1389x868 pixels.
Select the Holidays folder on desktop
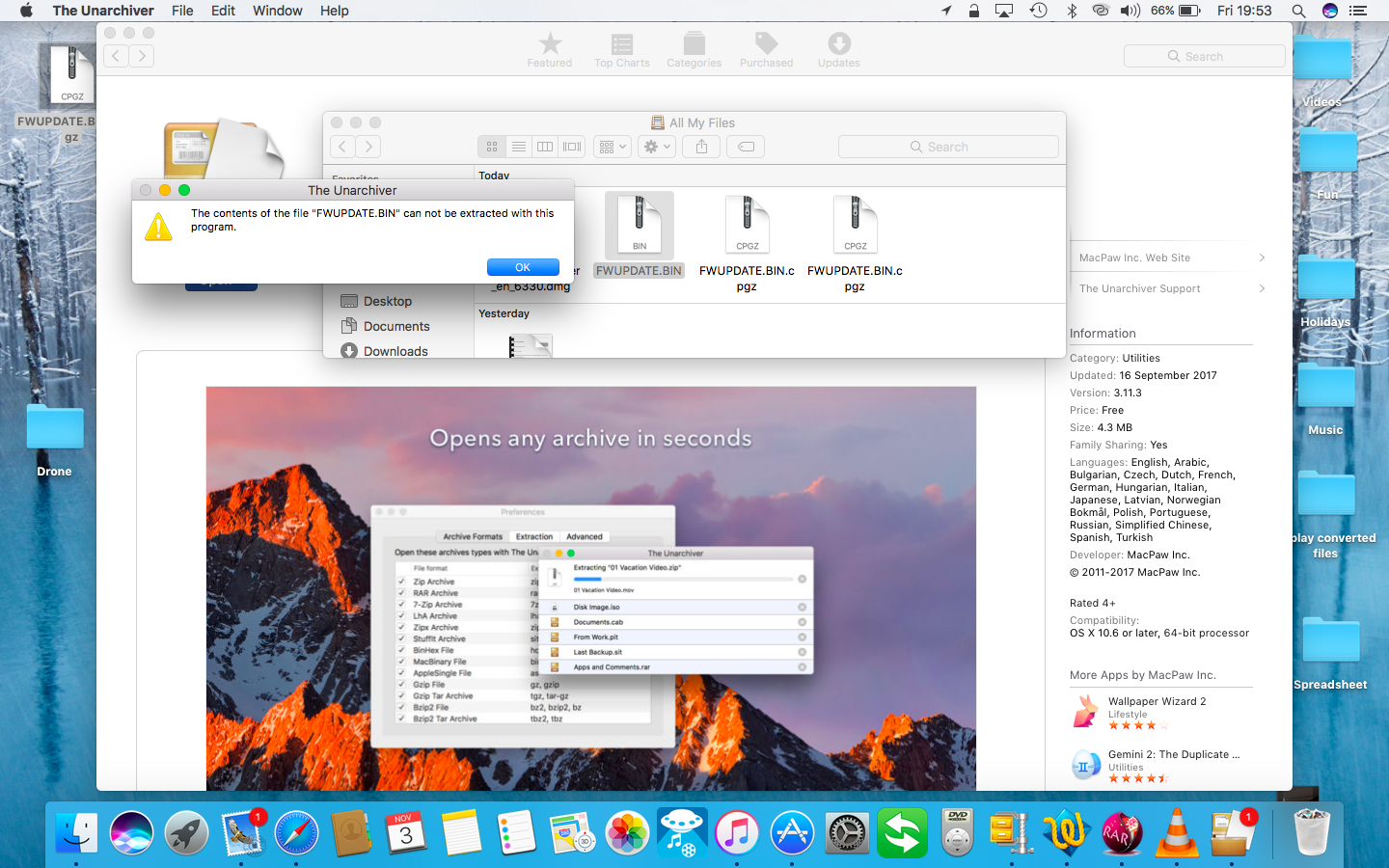point(1326,289)
